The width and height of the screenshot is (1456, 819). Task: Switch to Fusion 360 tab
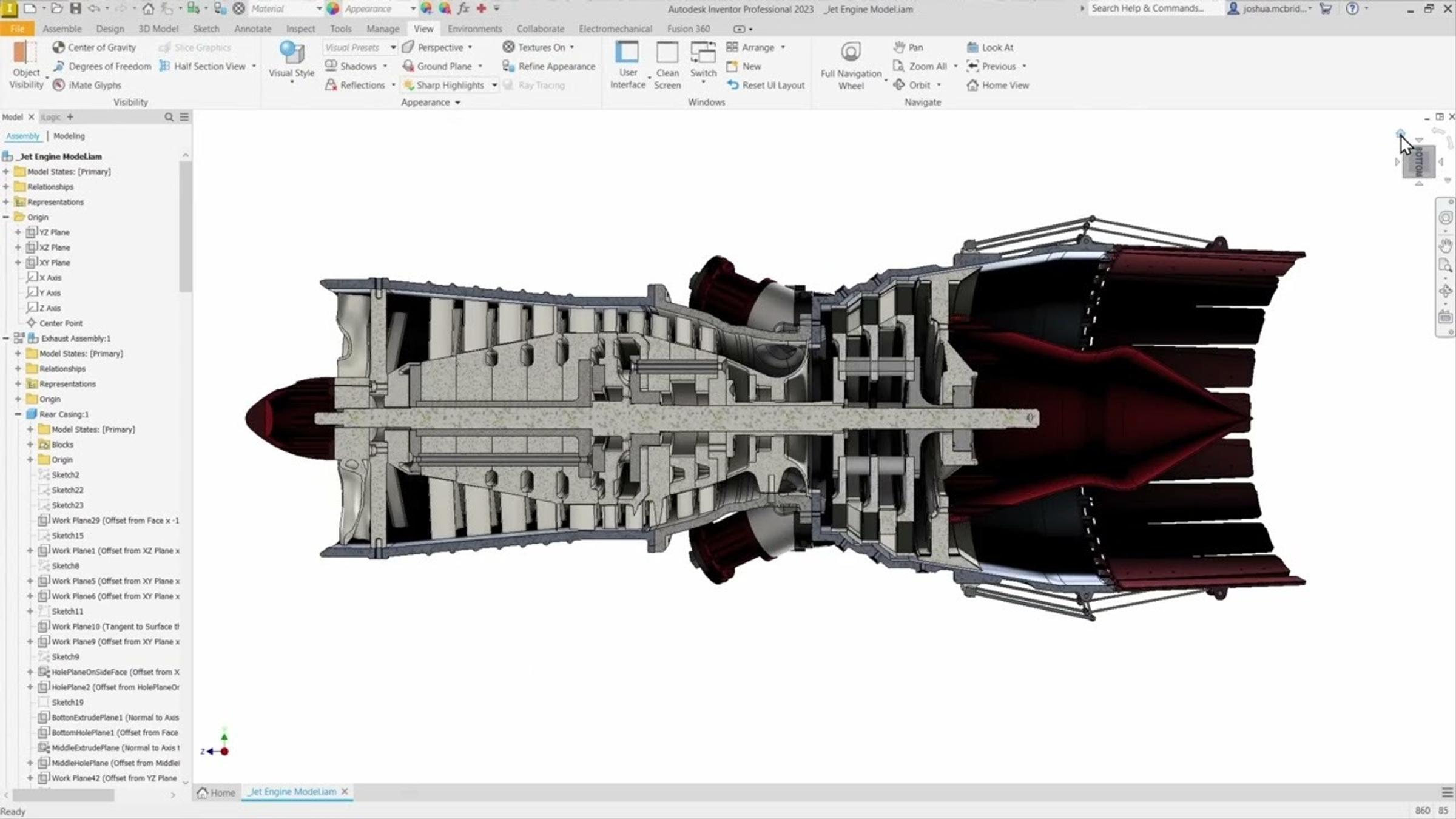[688, 29]
